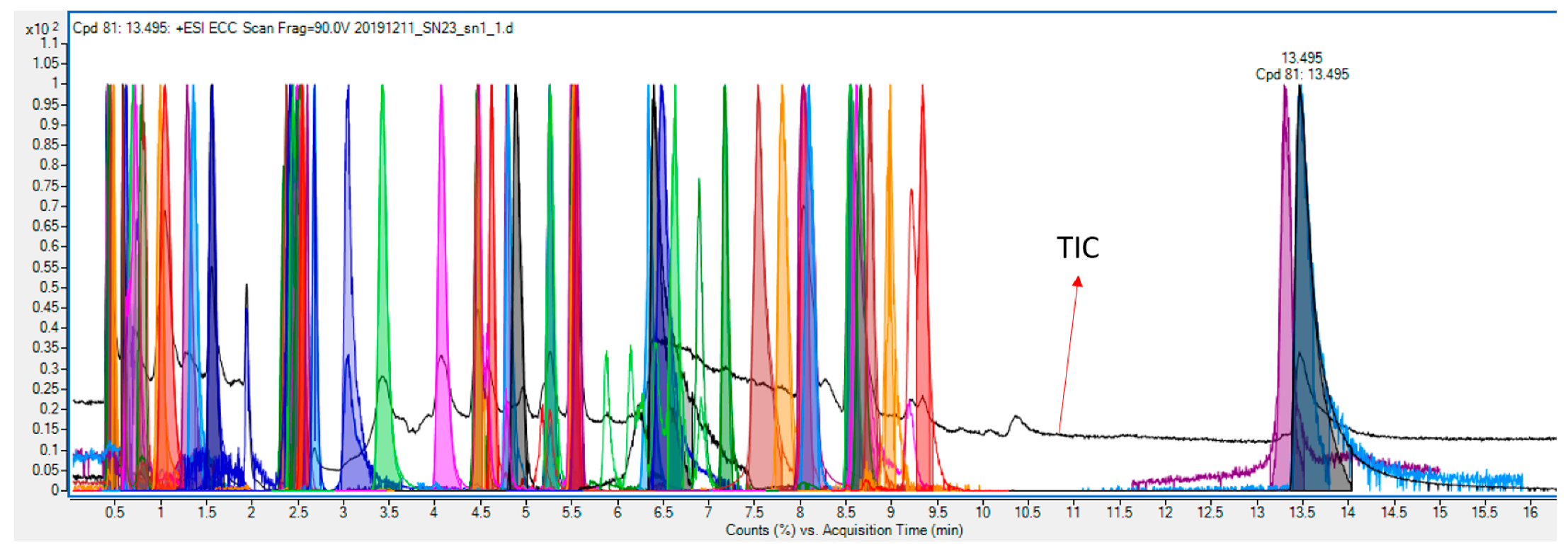Click the x-axis title Counts vs. Acquisition Time
1568x557 pixels.
[843, 530]
